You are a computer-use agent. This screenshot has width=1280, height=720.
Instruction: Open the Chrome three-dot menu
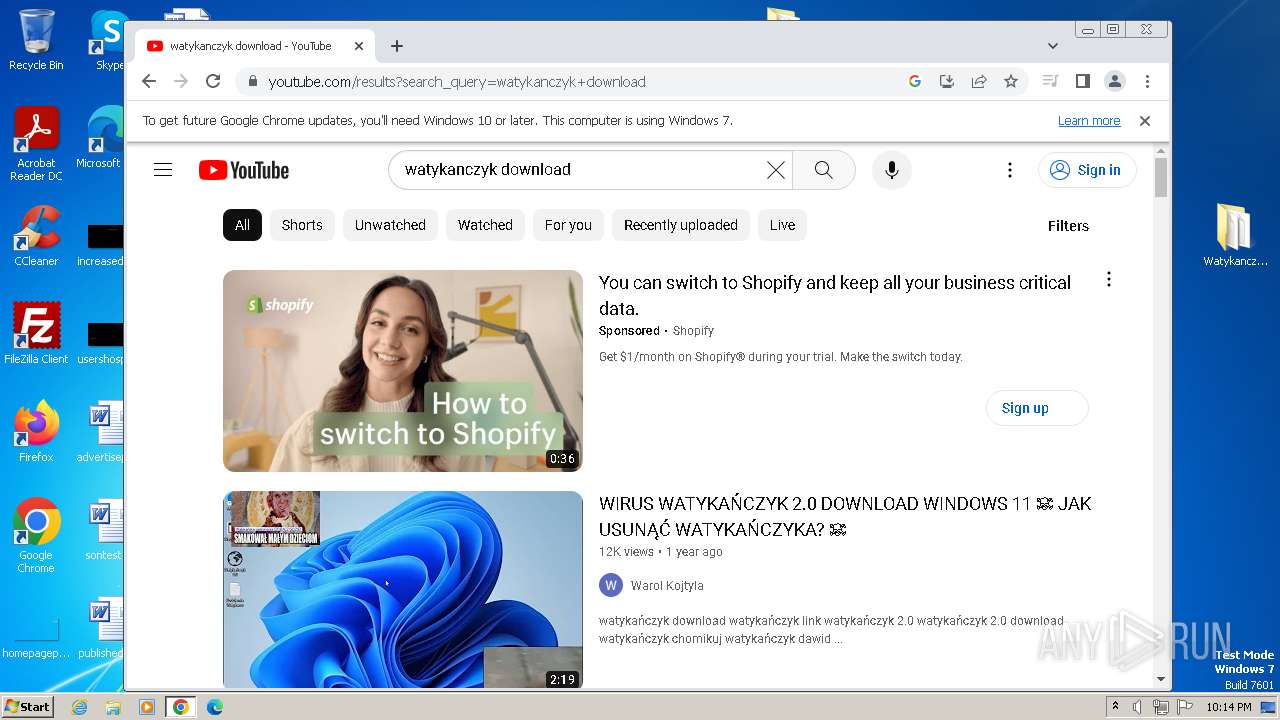coord(1147,82)
